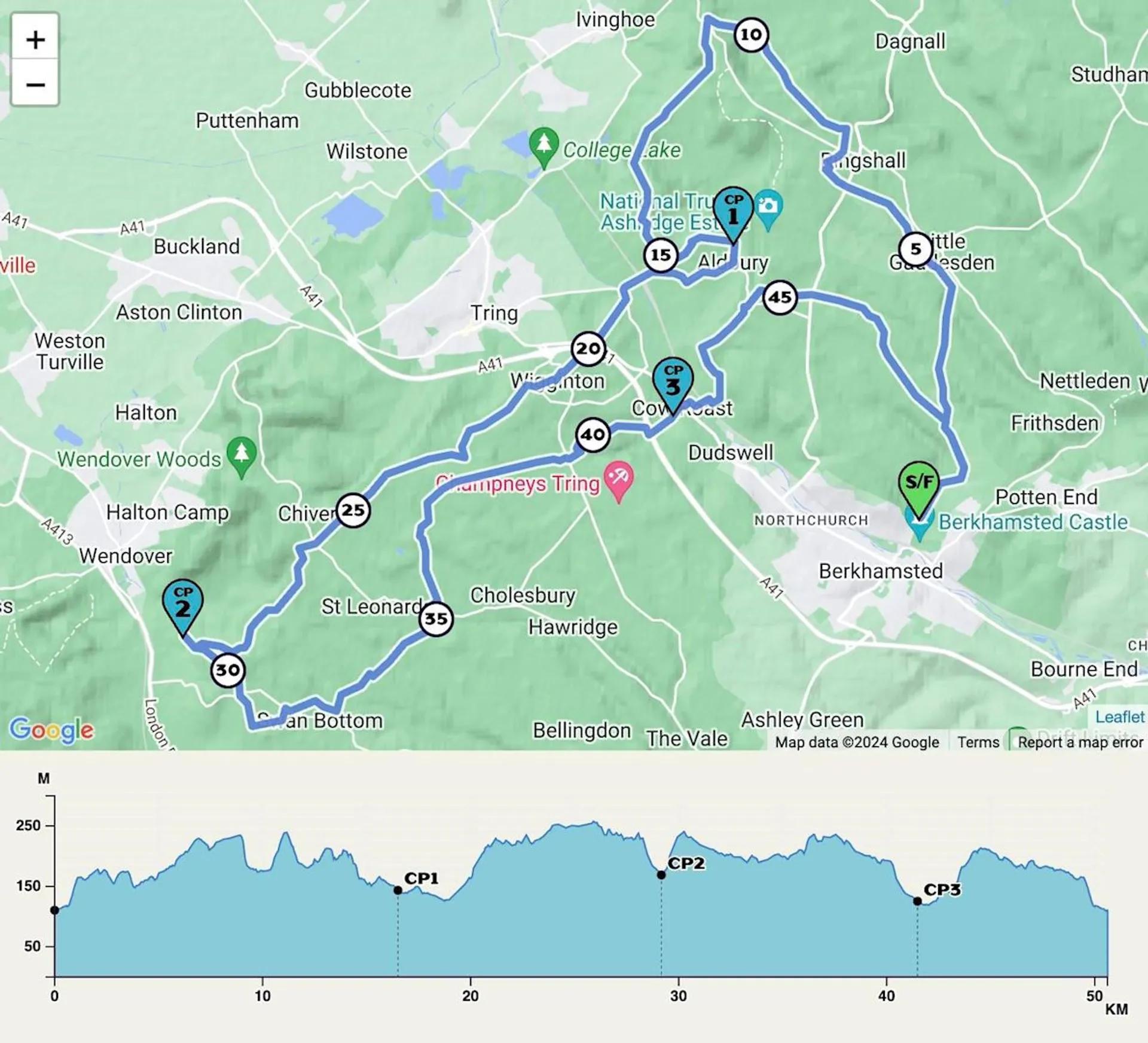
Task: Select the CP 2 checkpoint pin
Action: tap(182, 608)
